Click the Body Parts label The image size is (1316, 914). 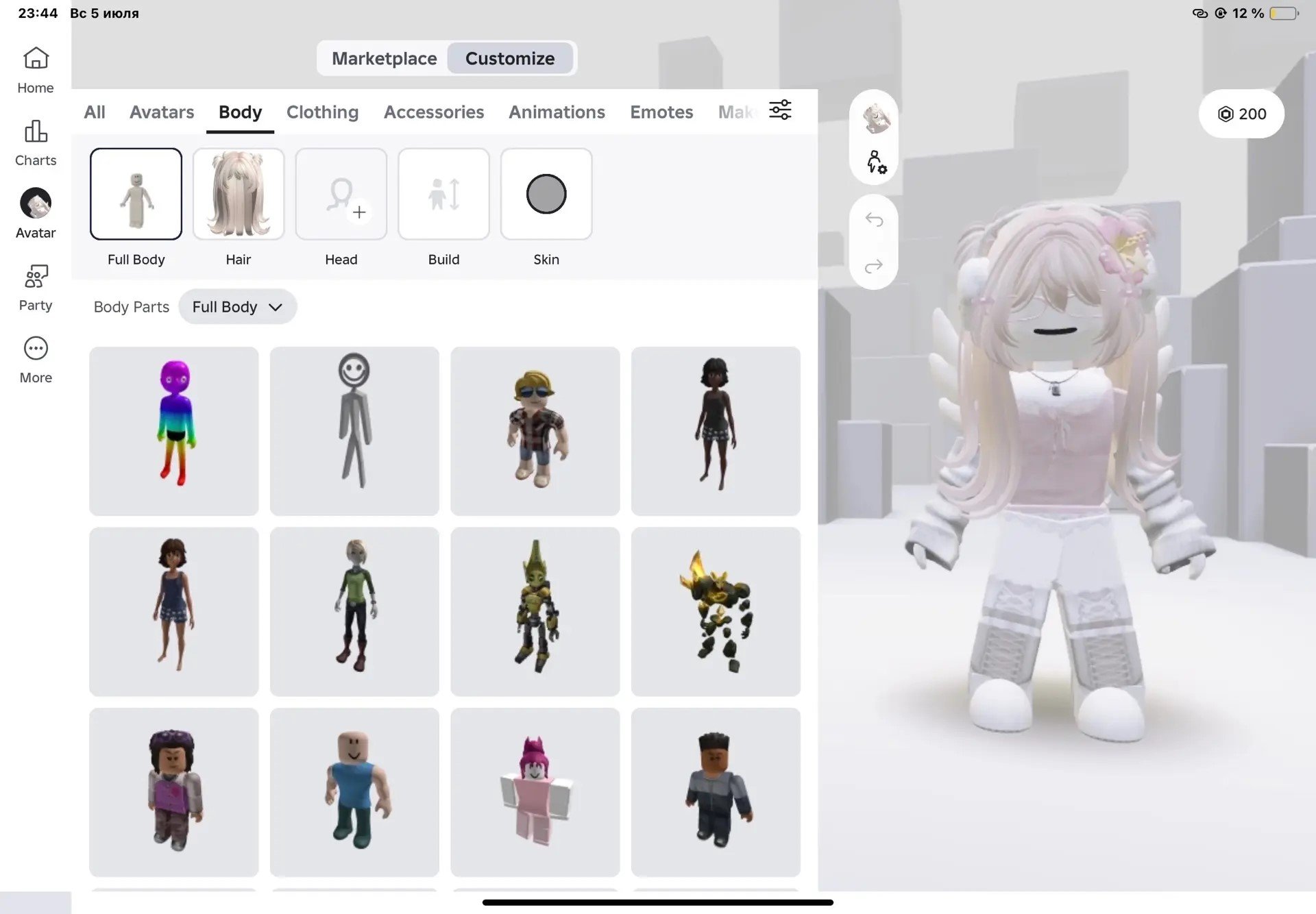(x=131, y=307)
